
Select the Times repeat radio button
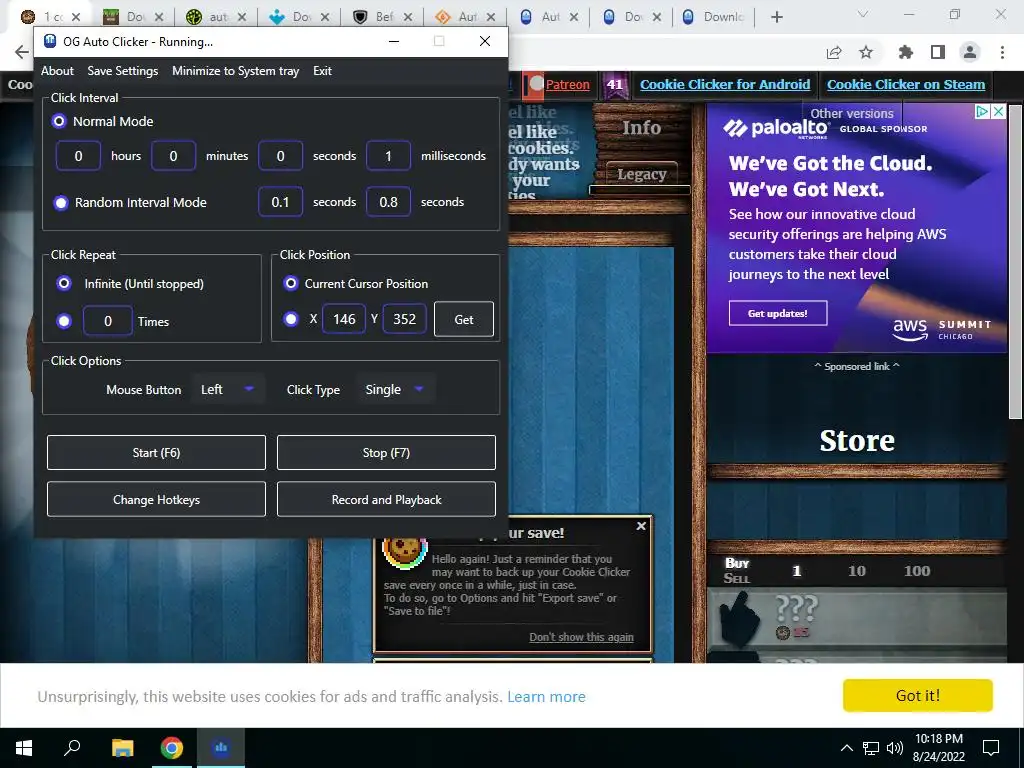click(x=64, y=321)
